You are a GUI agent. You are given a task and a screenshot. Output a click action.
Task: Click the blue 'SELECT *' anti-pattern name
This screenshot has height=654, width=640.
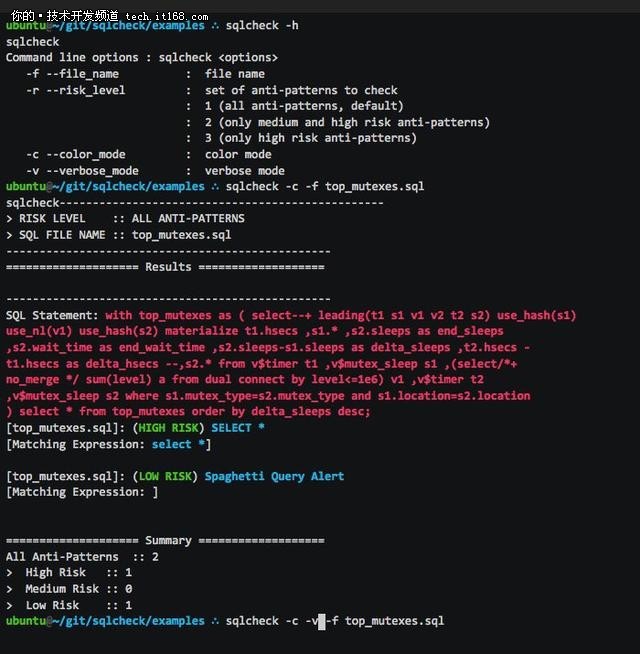coord(238,428)
